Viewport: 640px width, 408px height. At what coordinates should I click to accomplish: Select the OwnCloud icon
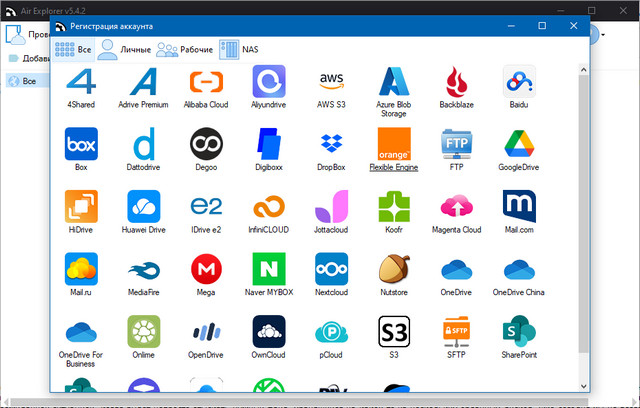pyautogui.click(x=269, y=331)
